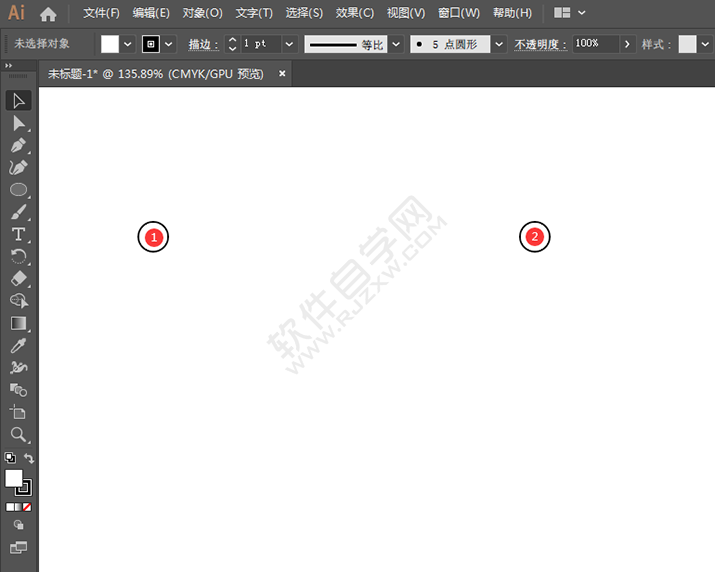Open the 选择(S) menu
This screenshot has width=715, height=572.
coord(304,13)
